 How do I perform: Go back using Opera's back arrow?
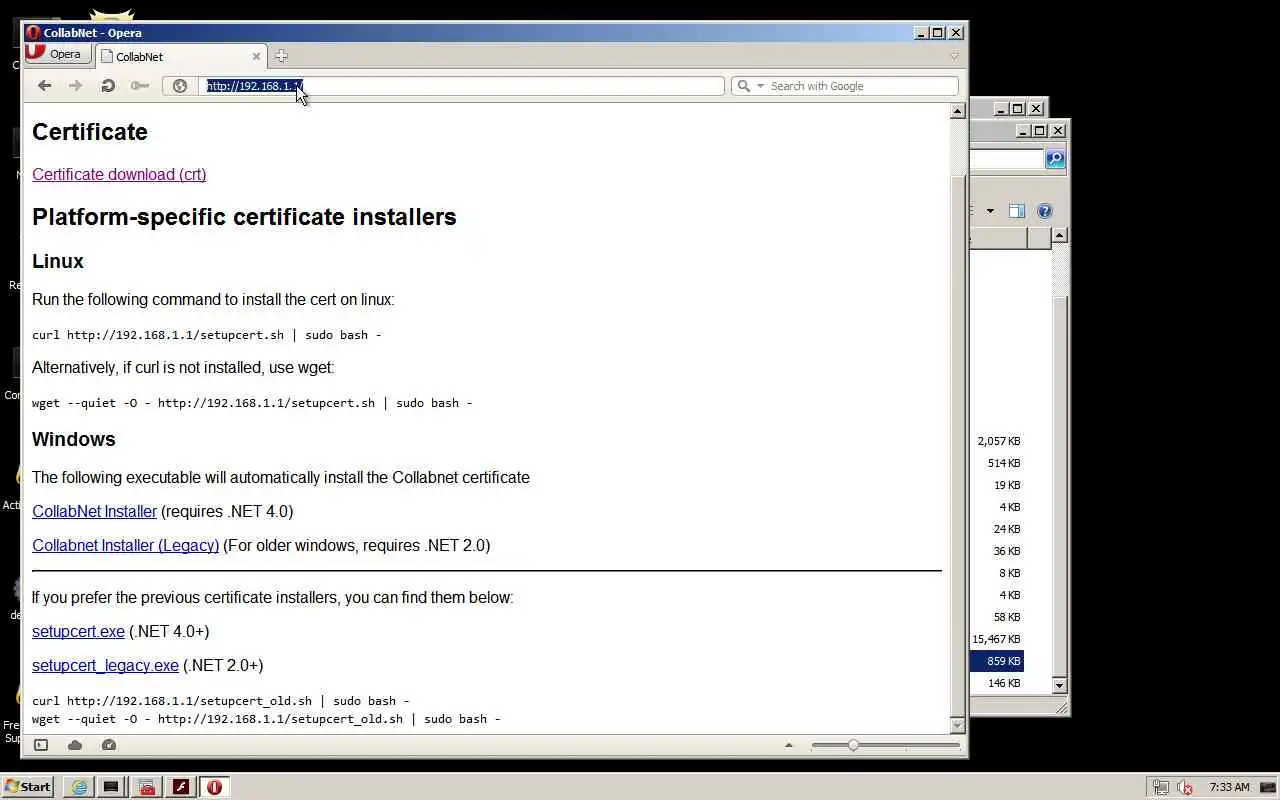click(44, 86)
